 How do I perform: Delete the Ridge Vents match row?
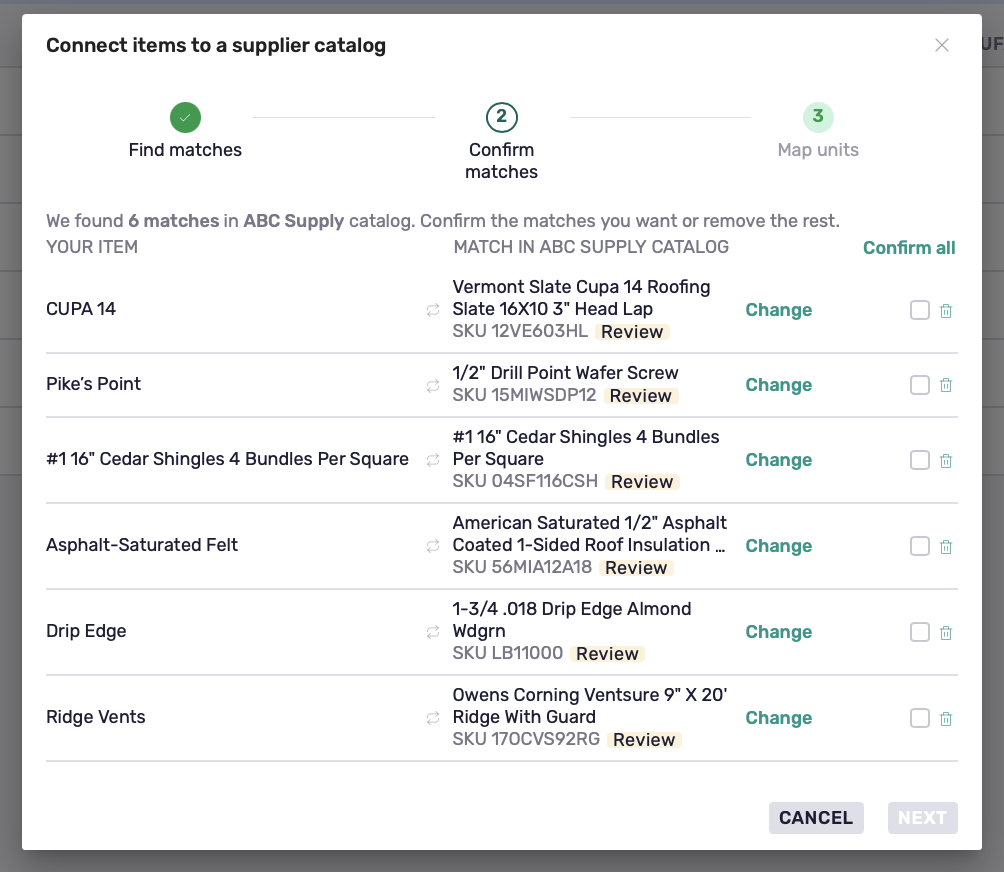(x=946, y=718)
